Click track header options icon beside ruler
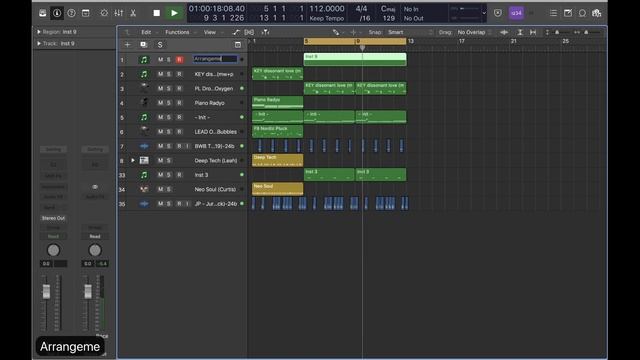This screenshot has width=640, height=360. tap(238, 44)
